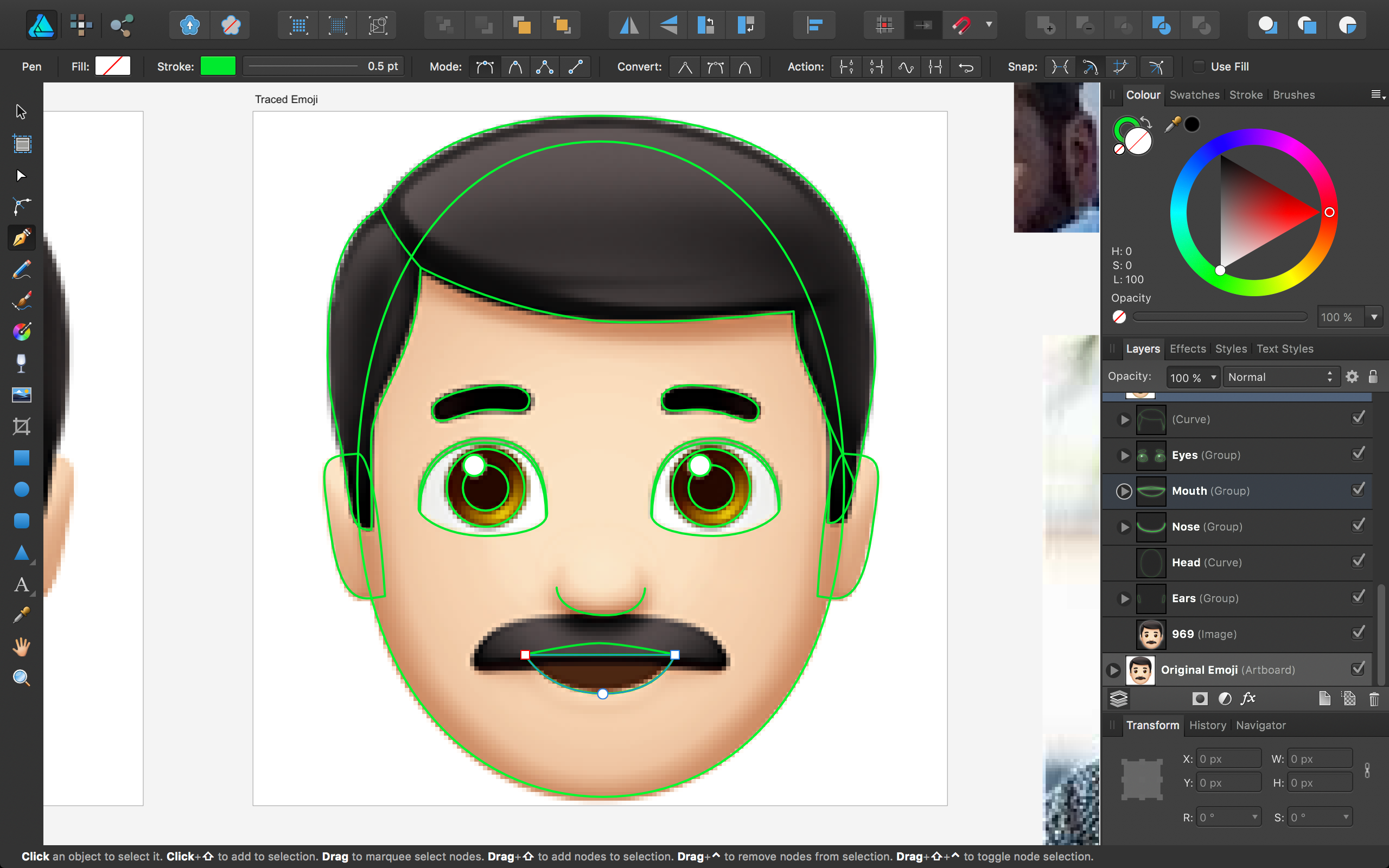Expand the Mouth group
This screenshot has width=1389, height=868.
(1124, 492)
